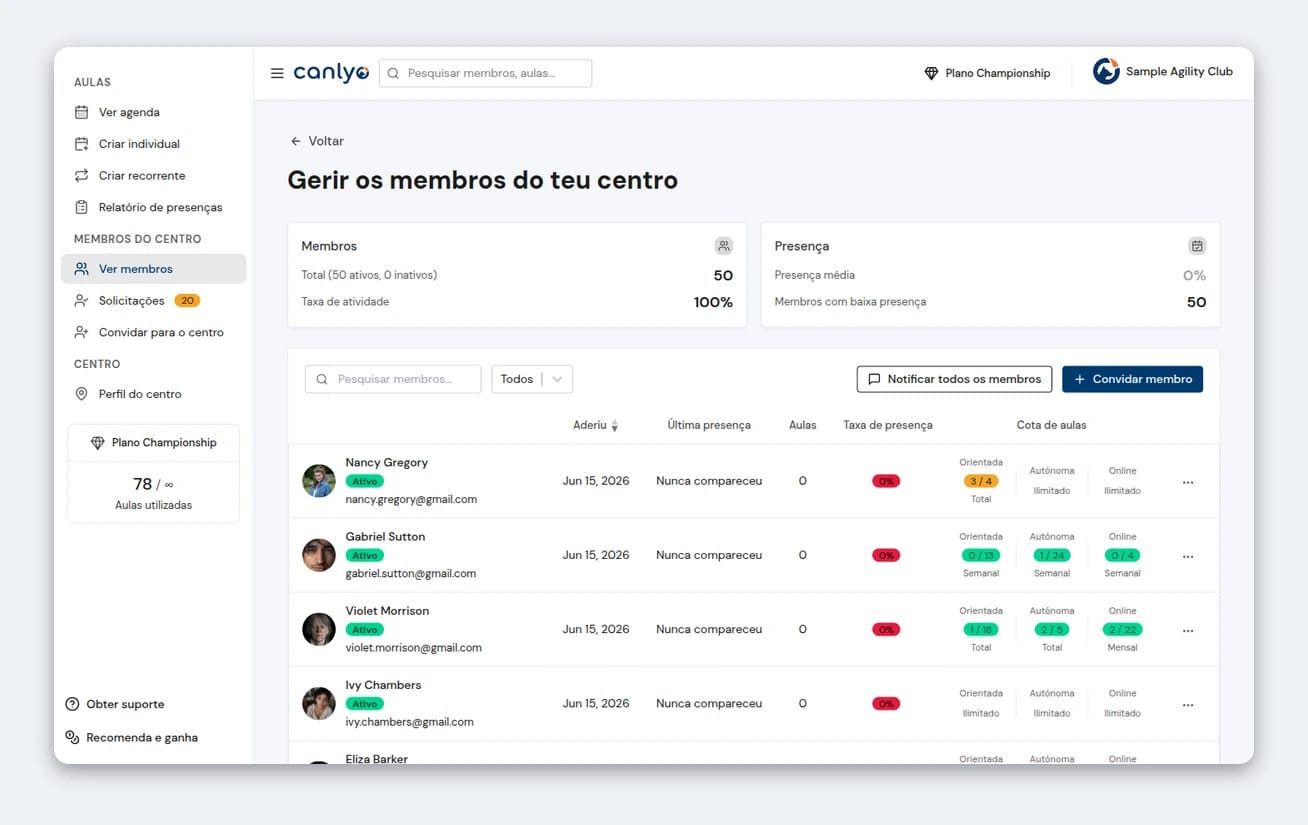Open the three-dot menu for Violet Morrison
Viewport: 1308px width, 825px height.
click(1188, 631)
